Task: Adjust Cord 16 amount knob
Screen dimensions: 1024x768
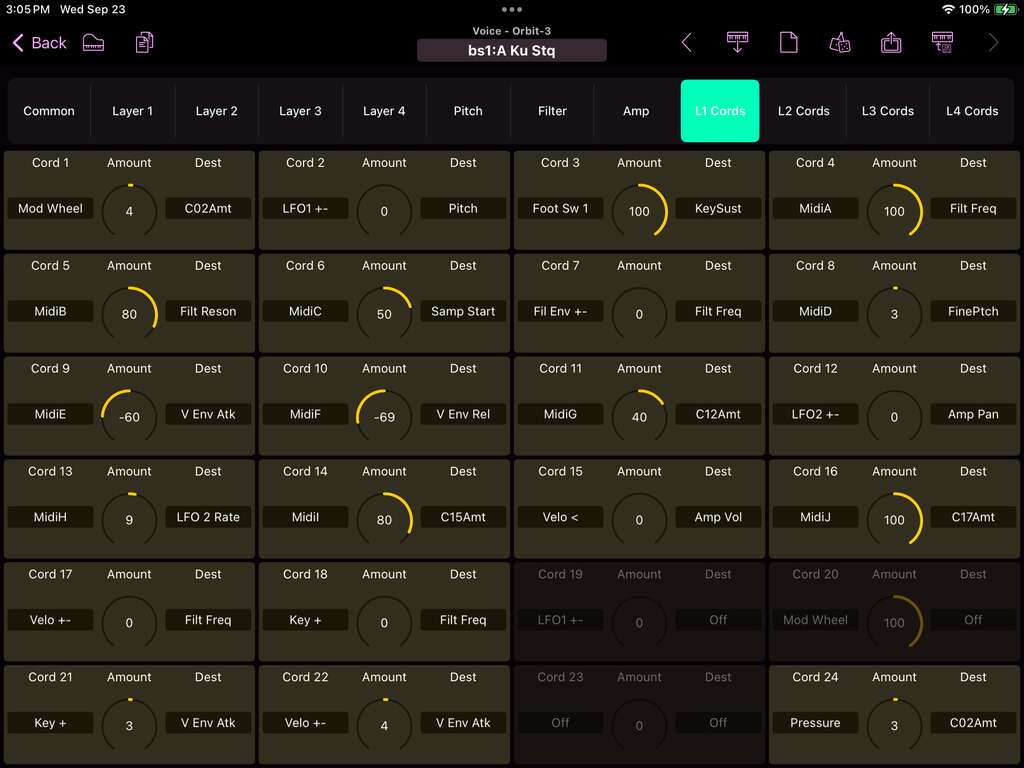Action: pos(894,520)
